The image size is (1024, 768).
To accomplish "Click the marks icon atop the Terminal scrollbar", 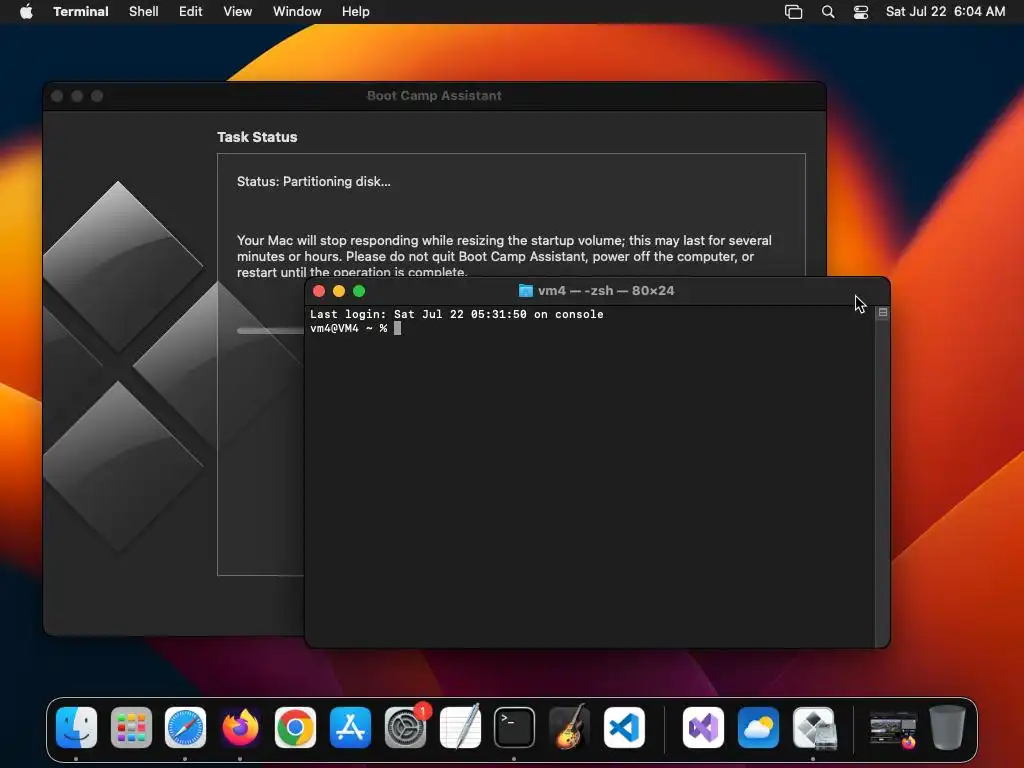I will (882, 313).
